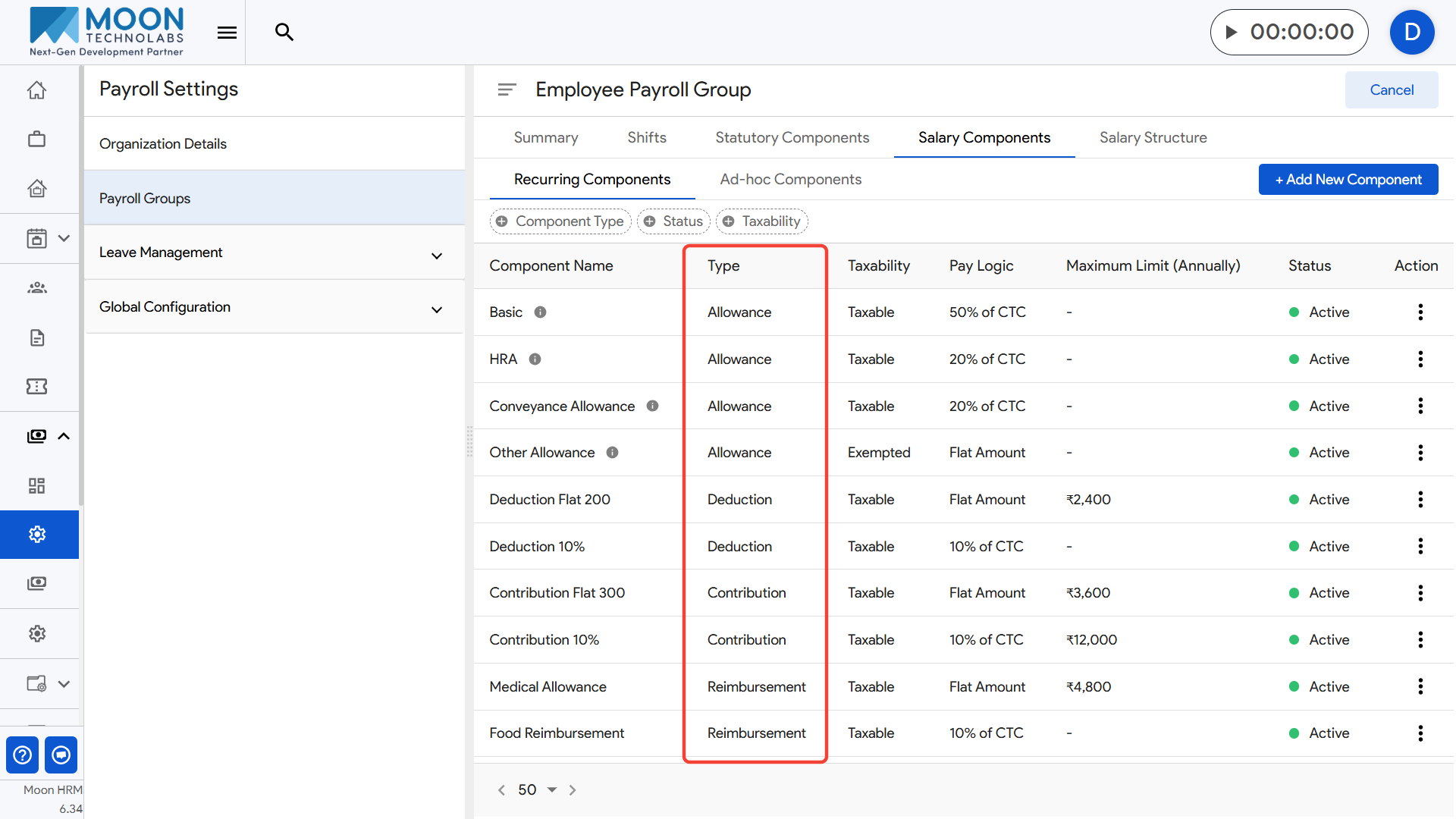Switch to Ad-hoc Components tab
Viewport: 1456px width, 819px height.
tap(790, 179)
